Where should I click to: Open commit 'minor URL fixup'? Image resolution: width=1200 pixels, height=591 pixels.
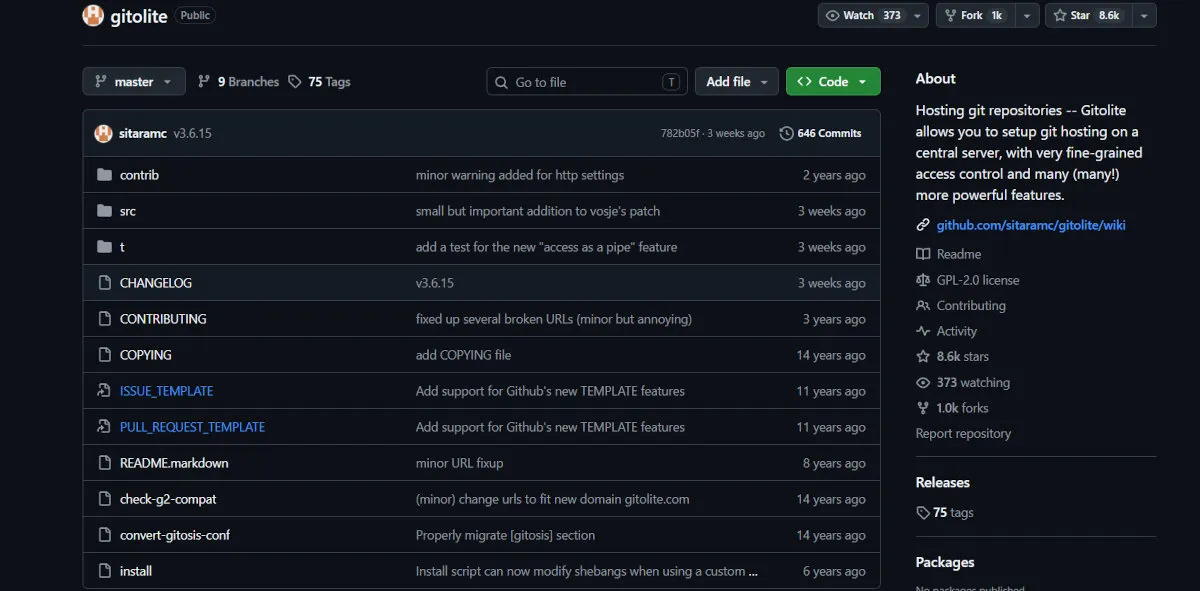(x=459, y=463)
